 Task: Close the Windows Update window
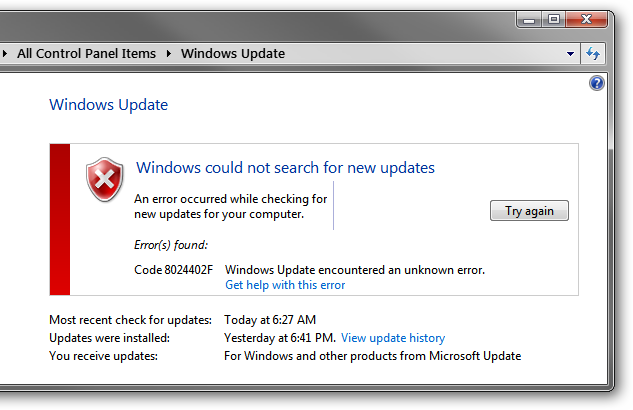click(585, 19)
